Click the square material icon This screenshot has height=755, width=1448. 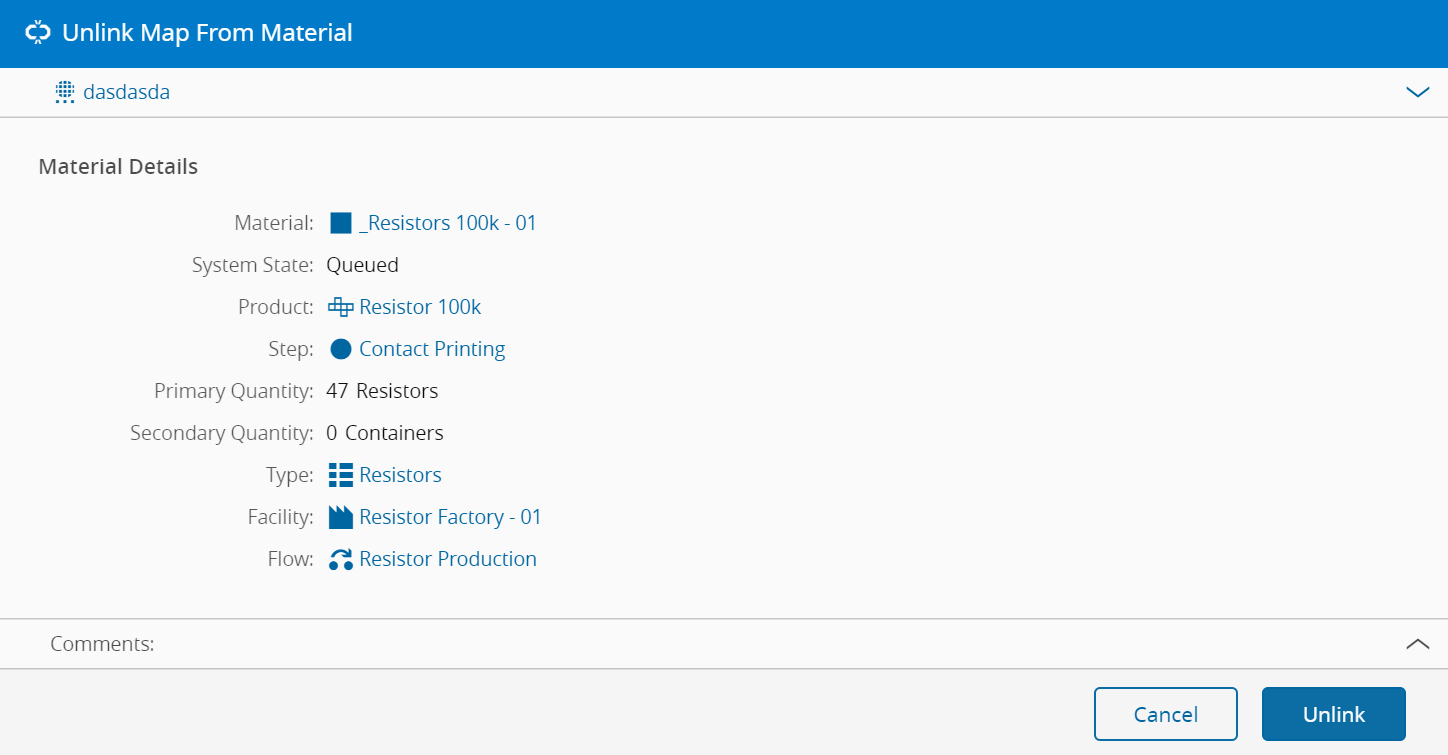click(x=341, y=223)
